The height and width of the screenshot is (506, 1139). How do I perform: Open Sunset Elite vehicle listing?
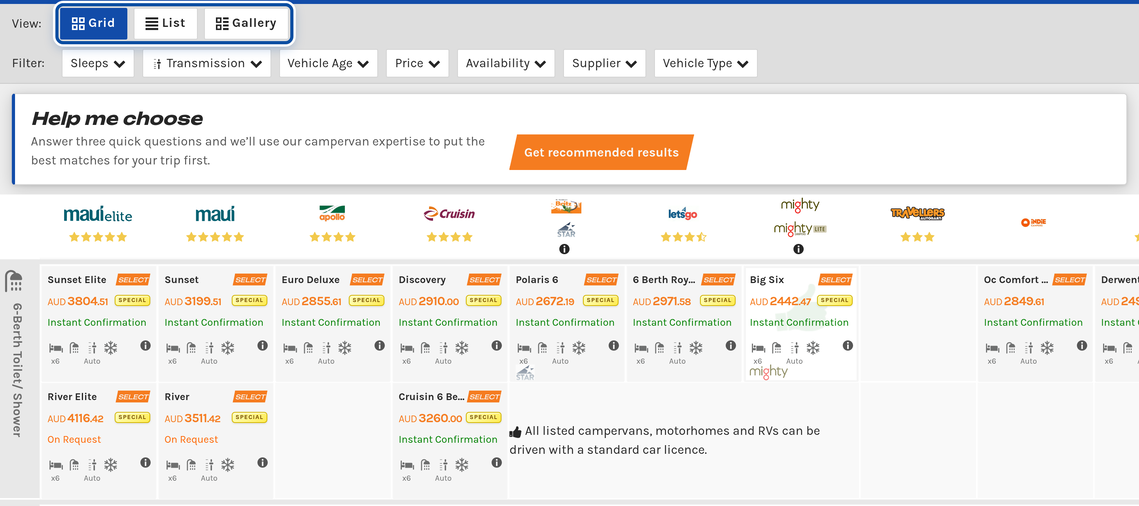77,279
